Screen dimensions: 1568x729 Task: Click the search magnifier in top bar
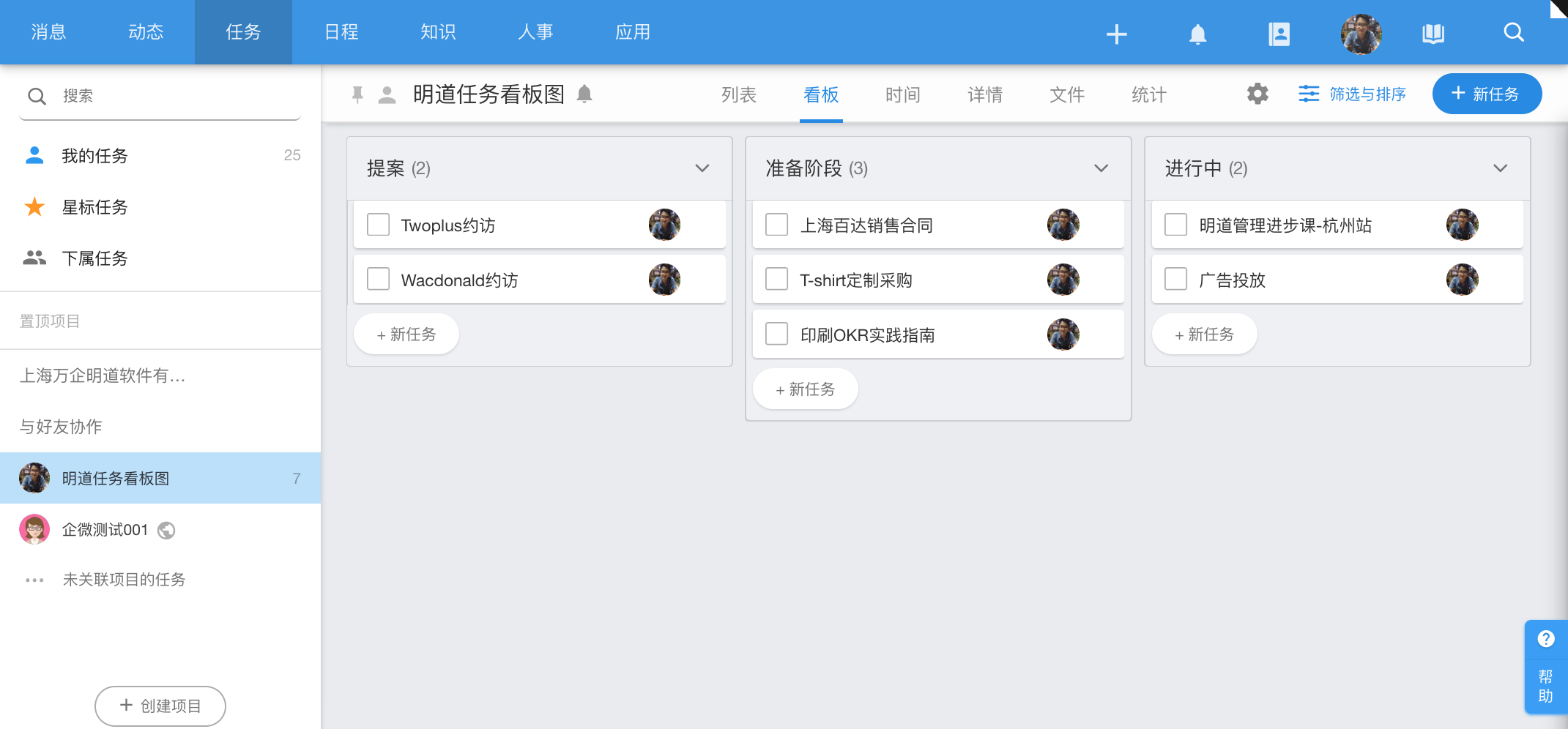tap(1514, 32)
